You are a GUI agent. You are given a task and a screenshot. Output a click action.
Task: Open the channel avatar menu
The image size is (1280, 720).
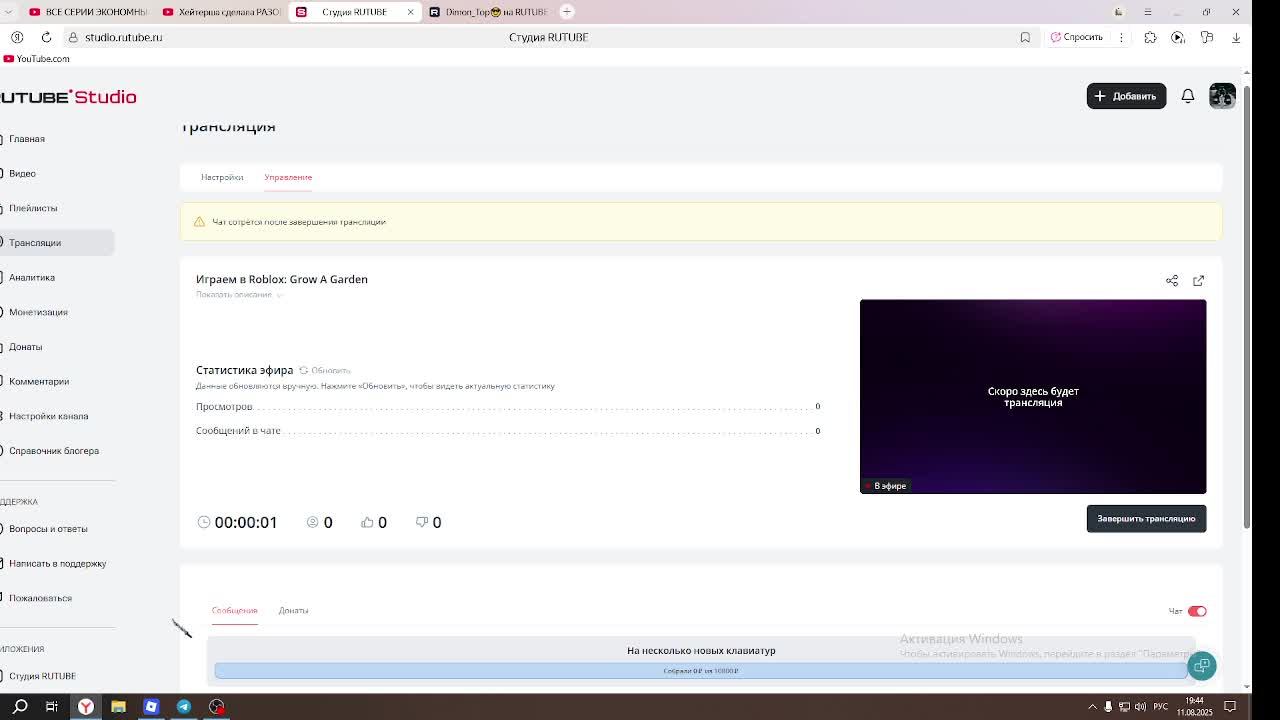pyautogui.click(x=1222, y=96)
